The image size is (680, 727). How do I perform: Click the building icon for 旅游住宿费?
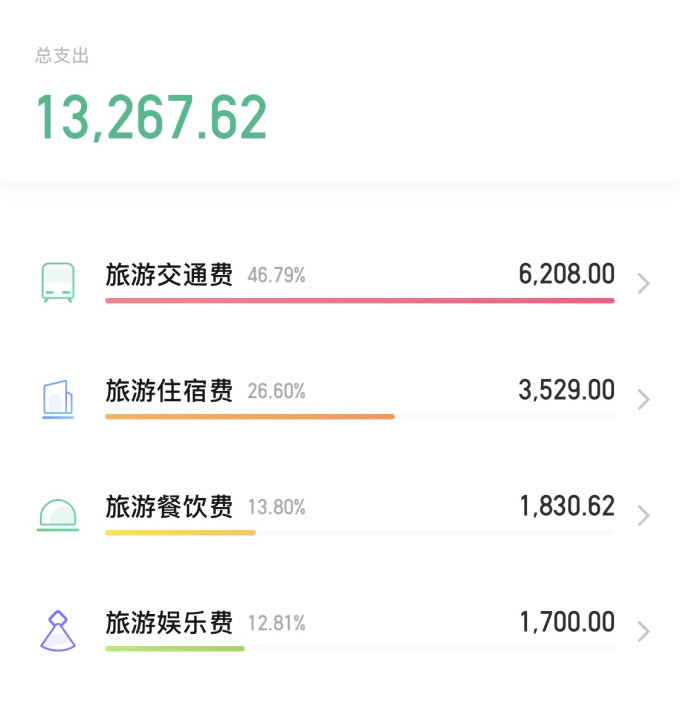point(57,399)
